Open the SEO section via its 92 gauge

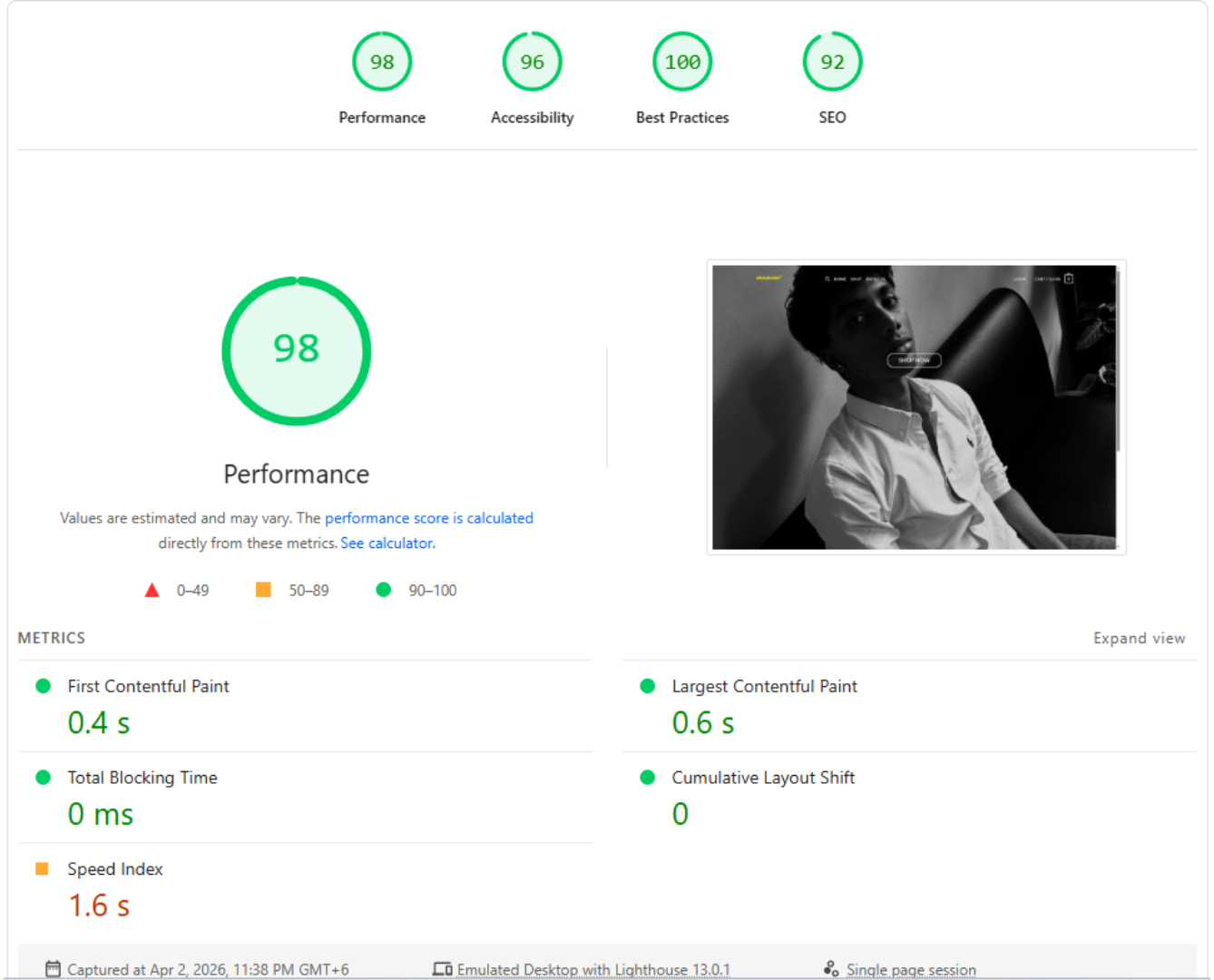pos(832,62)
